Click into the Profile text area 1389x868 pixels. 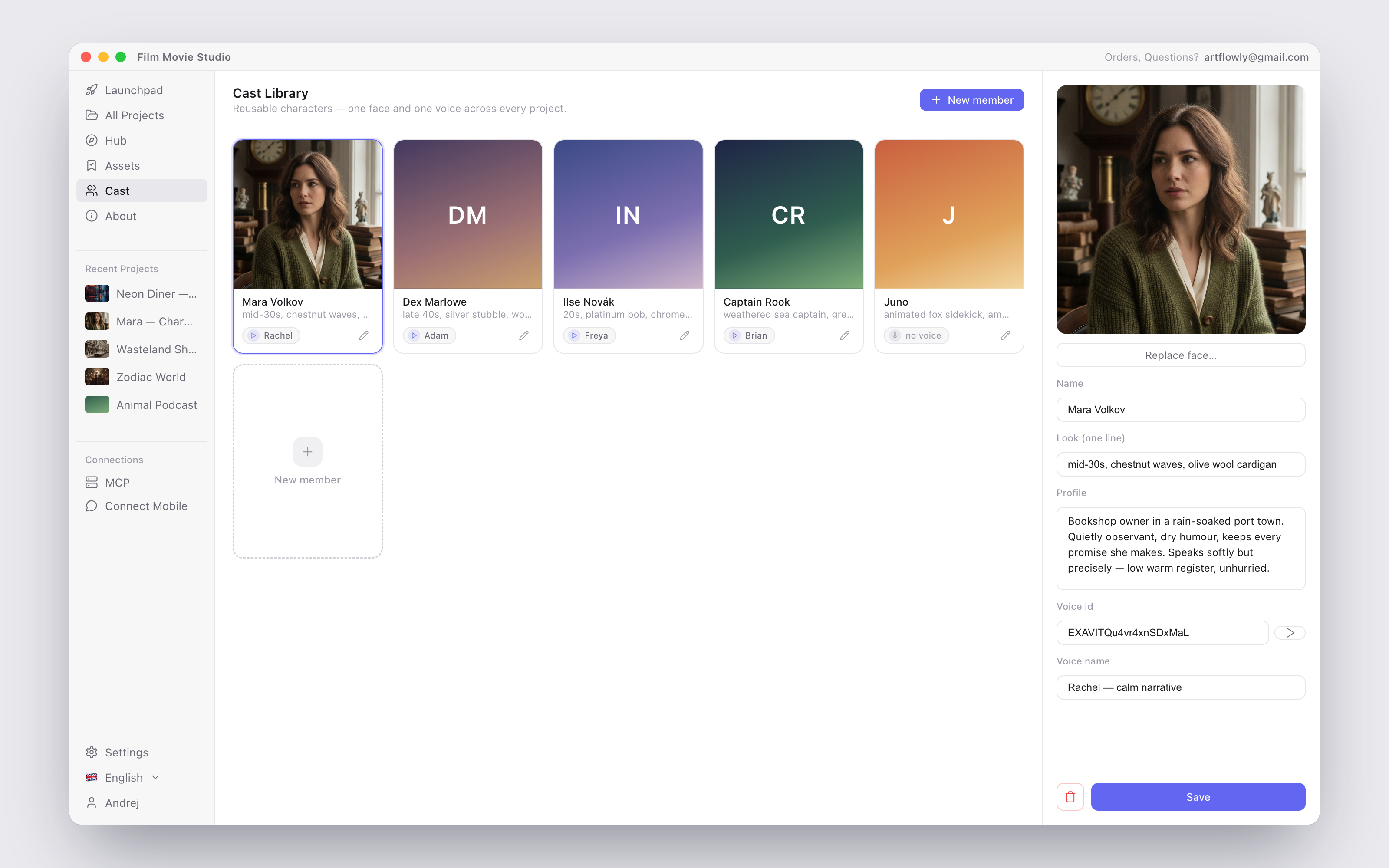click(1181, 548)
